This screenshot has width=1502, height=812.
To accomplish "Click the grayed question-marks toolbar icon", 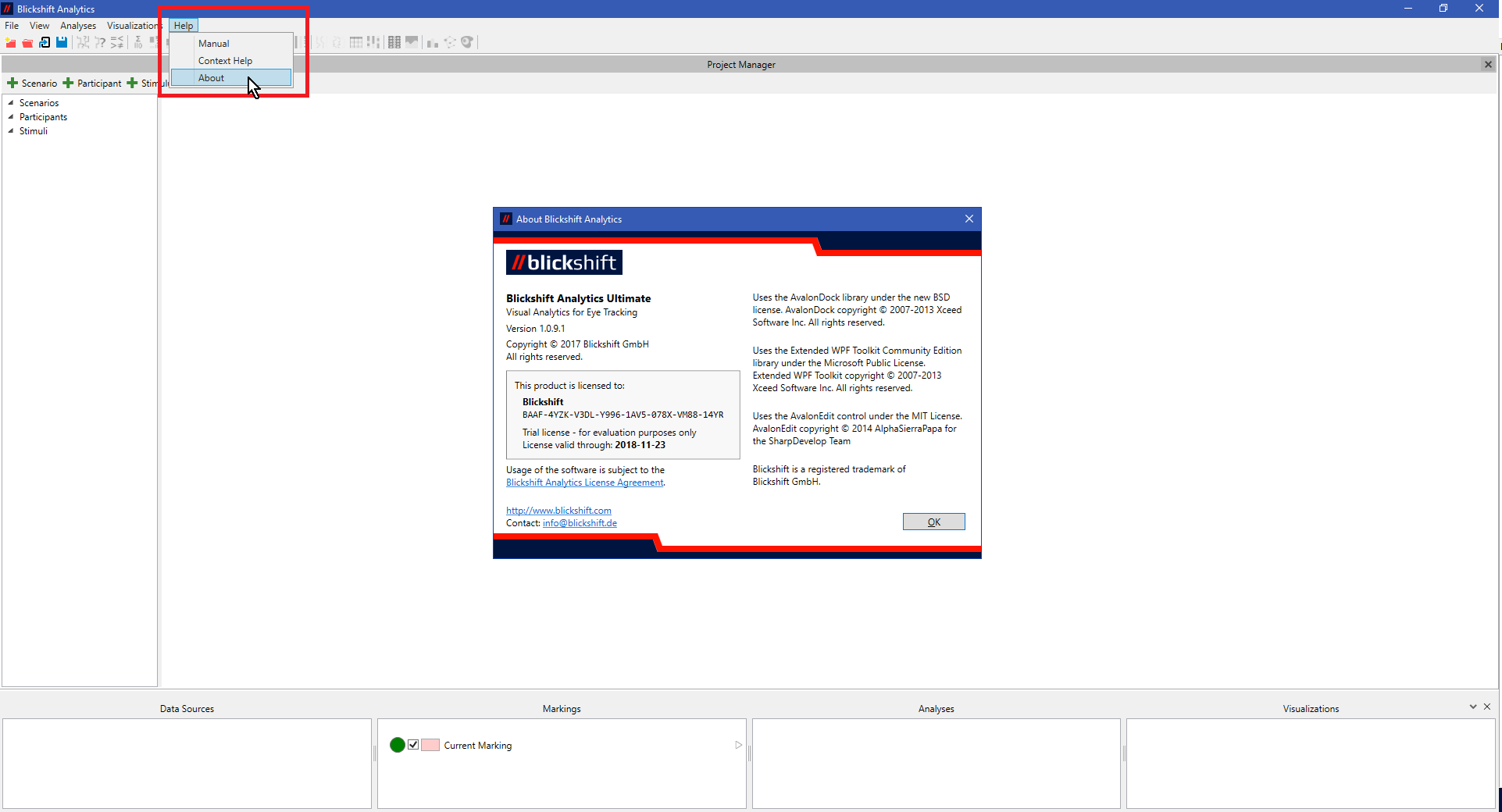I will coord(100,42).
